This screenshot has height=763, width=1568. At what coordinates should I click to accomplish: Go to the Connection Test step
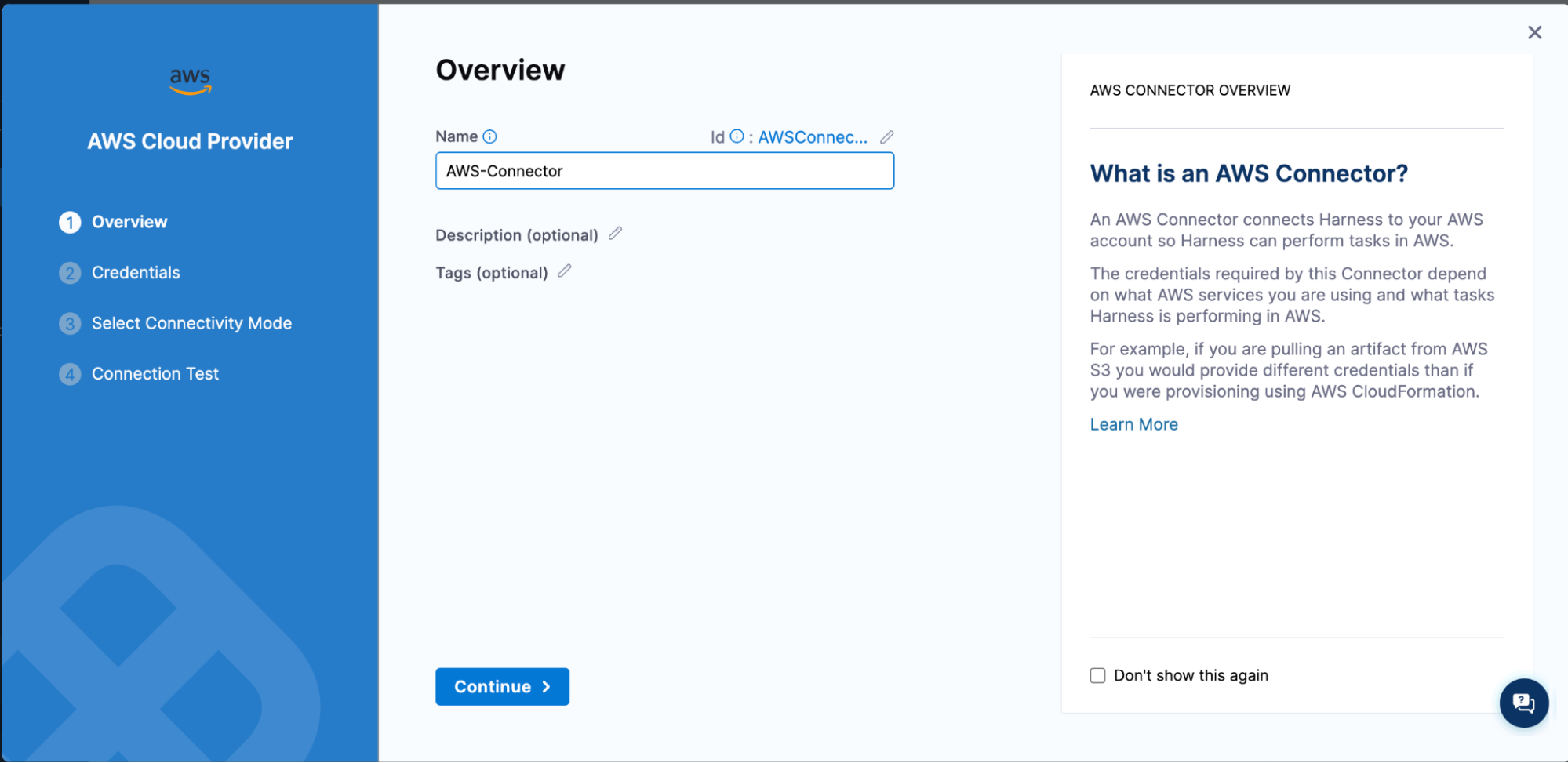[155, 373]
